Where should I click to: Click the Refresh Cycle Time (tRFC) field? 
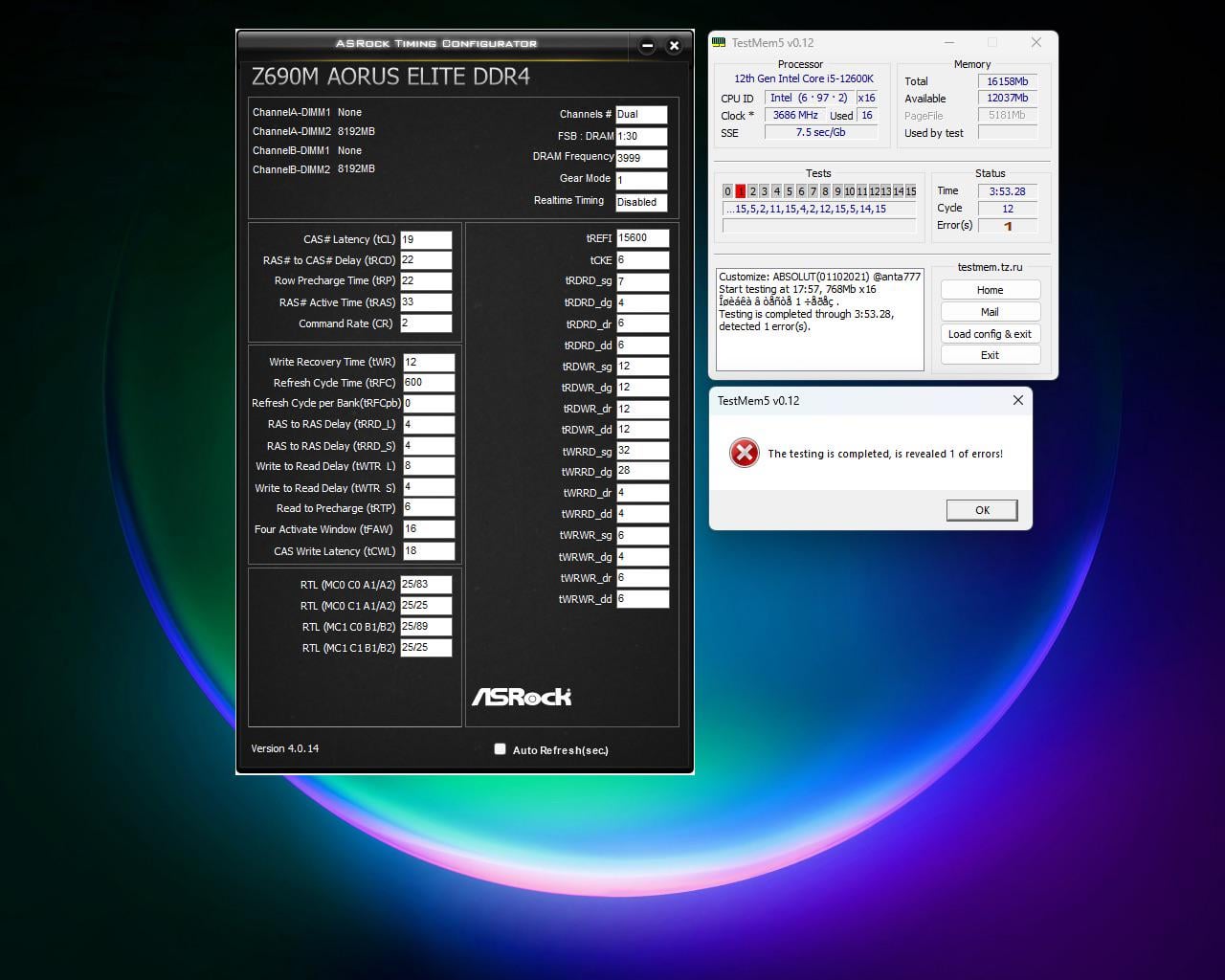point(429,383)
